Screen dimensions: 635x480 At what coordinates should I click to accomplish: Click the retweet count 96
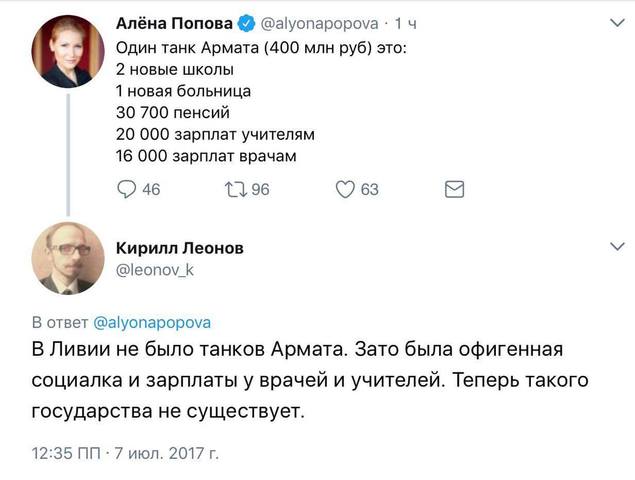coord(260,190)
